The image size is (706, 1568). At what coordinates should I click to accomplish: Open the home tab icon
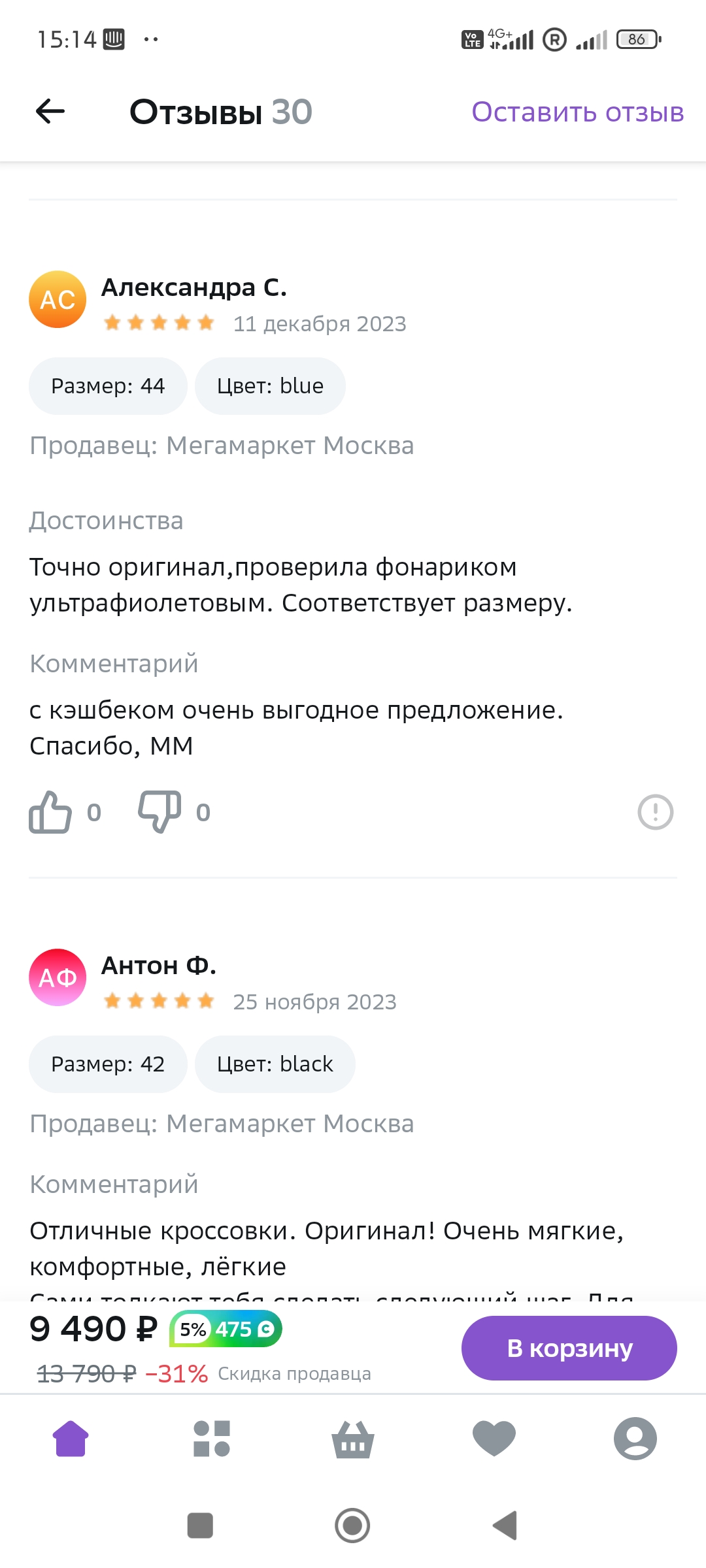click(x=71, y=1439)
